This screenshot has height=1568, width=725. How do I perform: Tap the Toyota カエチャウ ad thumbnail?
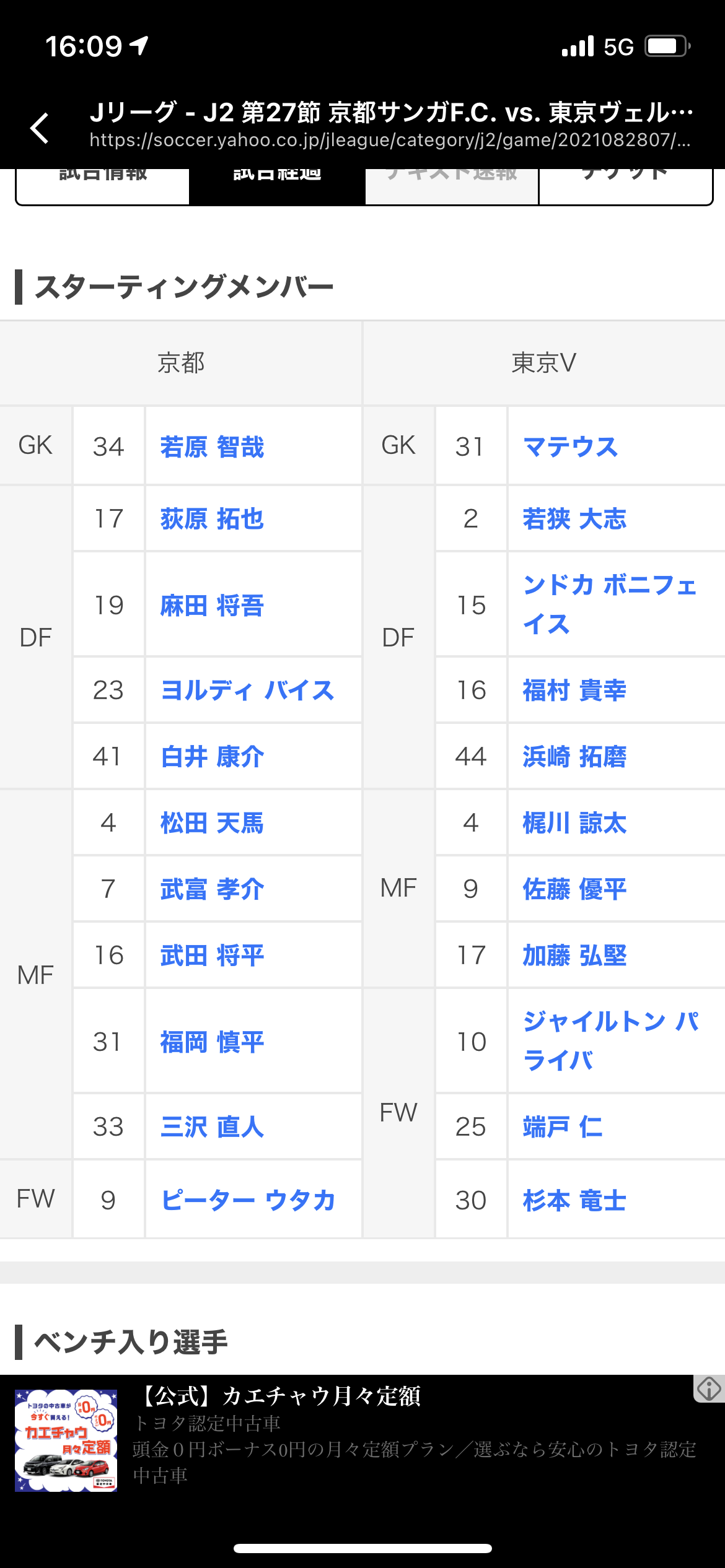point(66,1440)
